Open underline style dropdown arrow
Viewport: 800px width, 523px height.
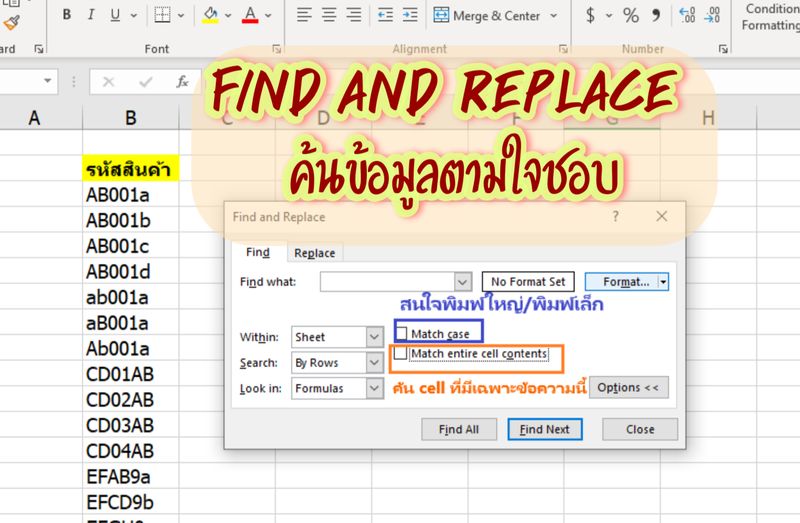coord(134,16)
